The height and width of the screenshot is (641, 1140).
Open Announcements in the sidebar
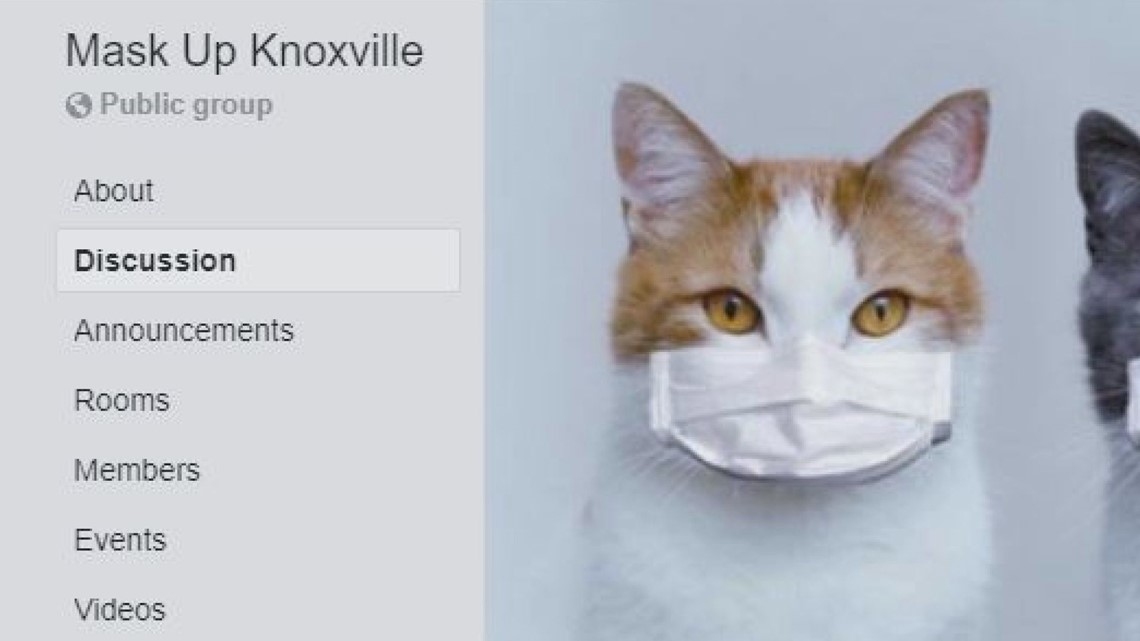click(x=184, y=331)
